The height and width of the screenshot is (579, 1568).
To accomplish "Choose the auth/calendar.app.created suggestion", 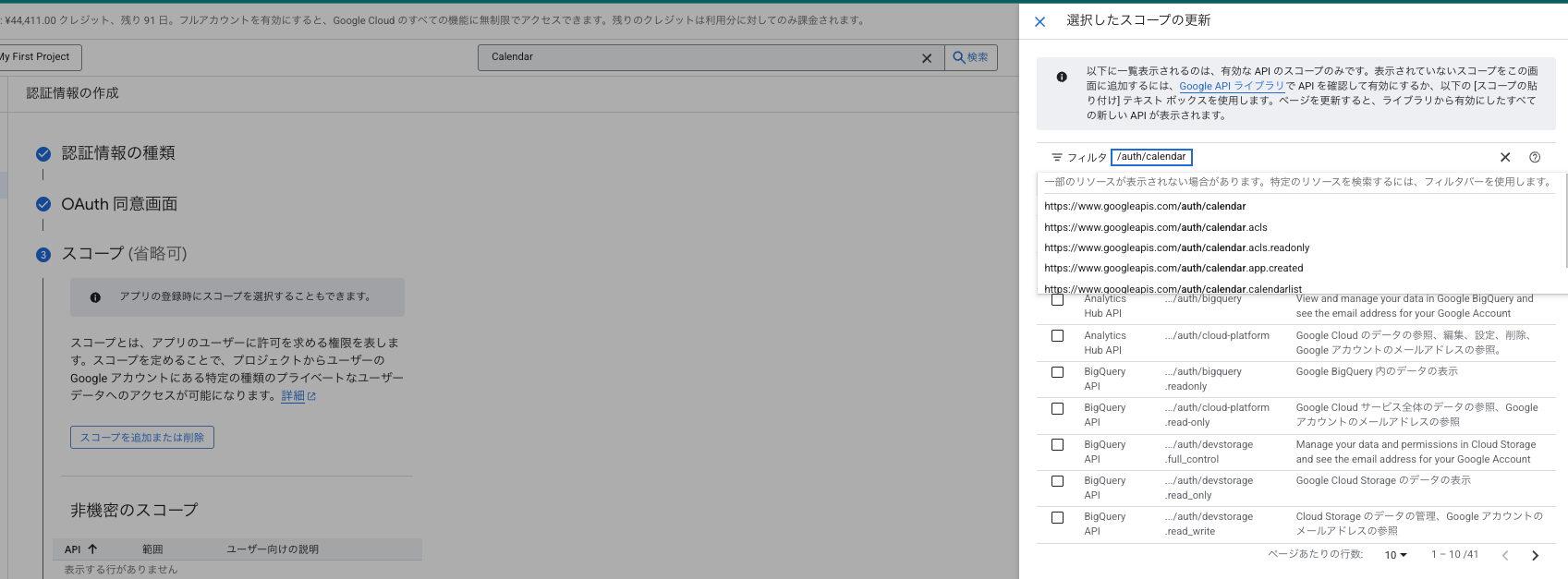I will click(x=1173, y=268).
